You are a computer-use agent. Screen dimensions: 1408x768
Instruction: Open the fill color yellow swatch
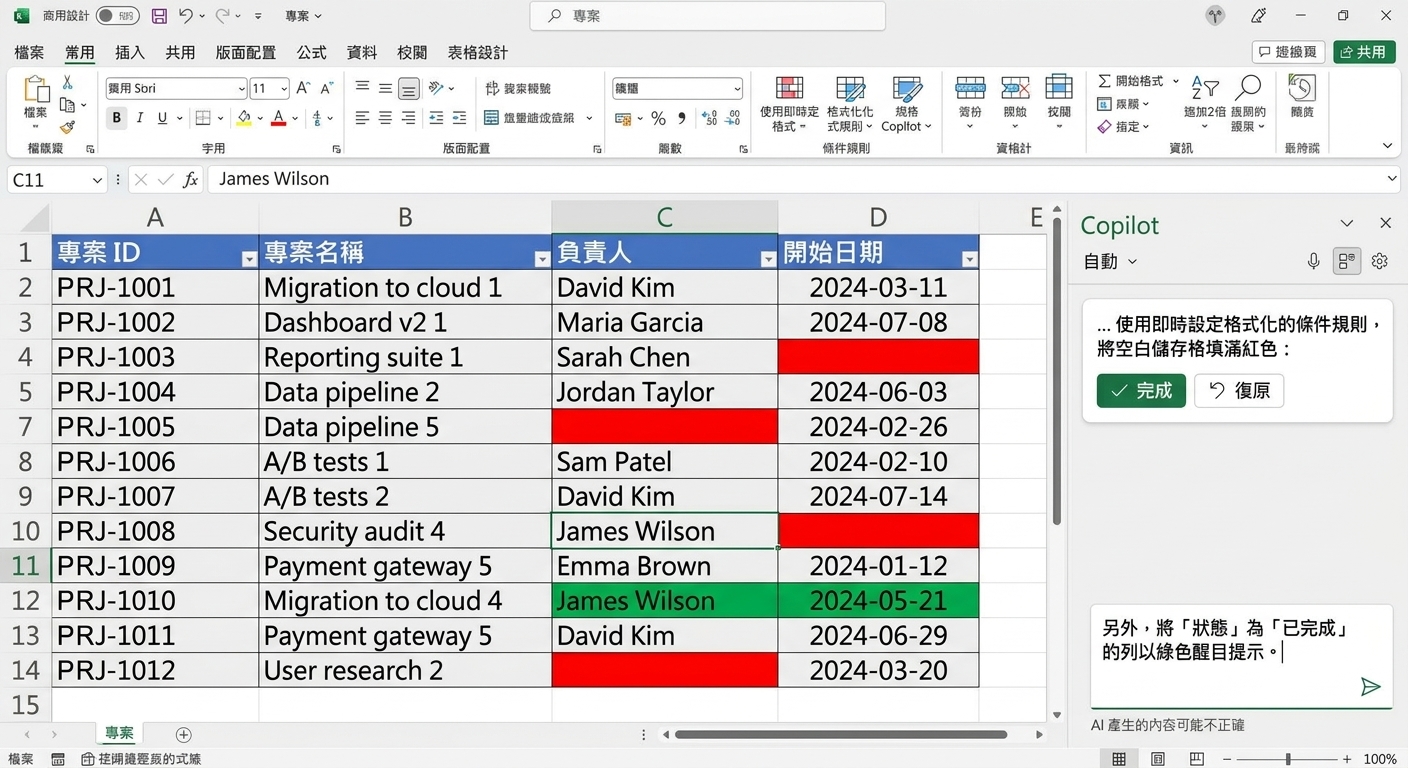click(x=243, y=118)
